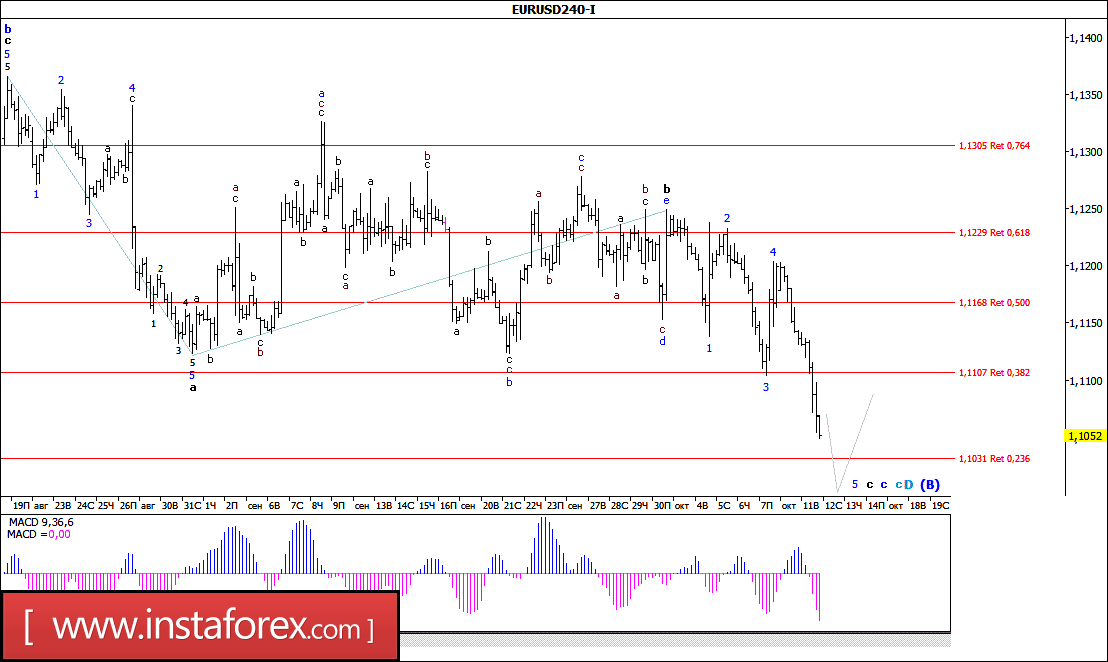Click the 1,1150 price axis value
The width and height of the screenshot is (1108, 662).
(1086, 323)
